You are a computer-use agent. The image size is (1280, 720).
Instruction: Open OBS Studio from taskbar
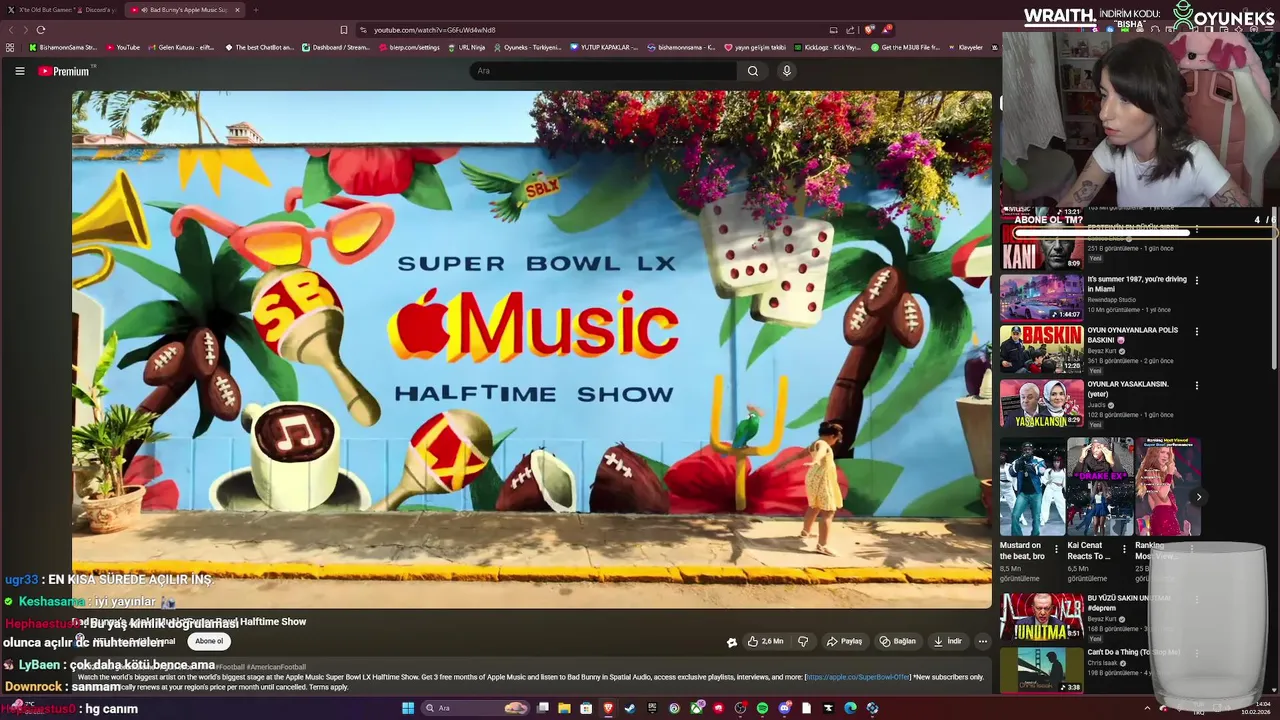tap(740, 708)
